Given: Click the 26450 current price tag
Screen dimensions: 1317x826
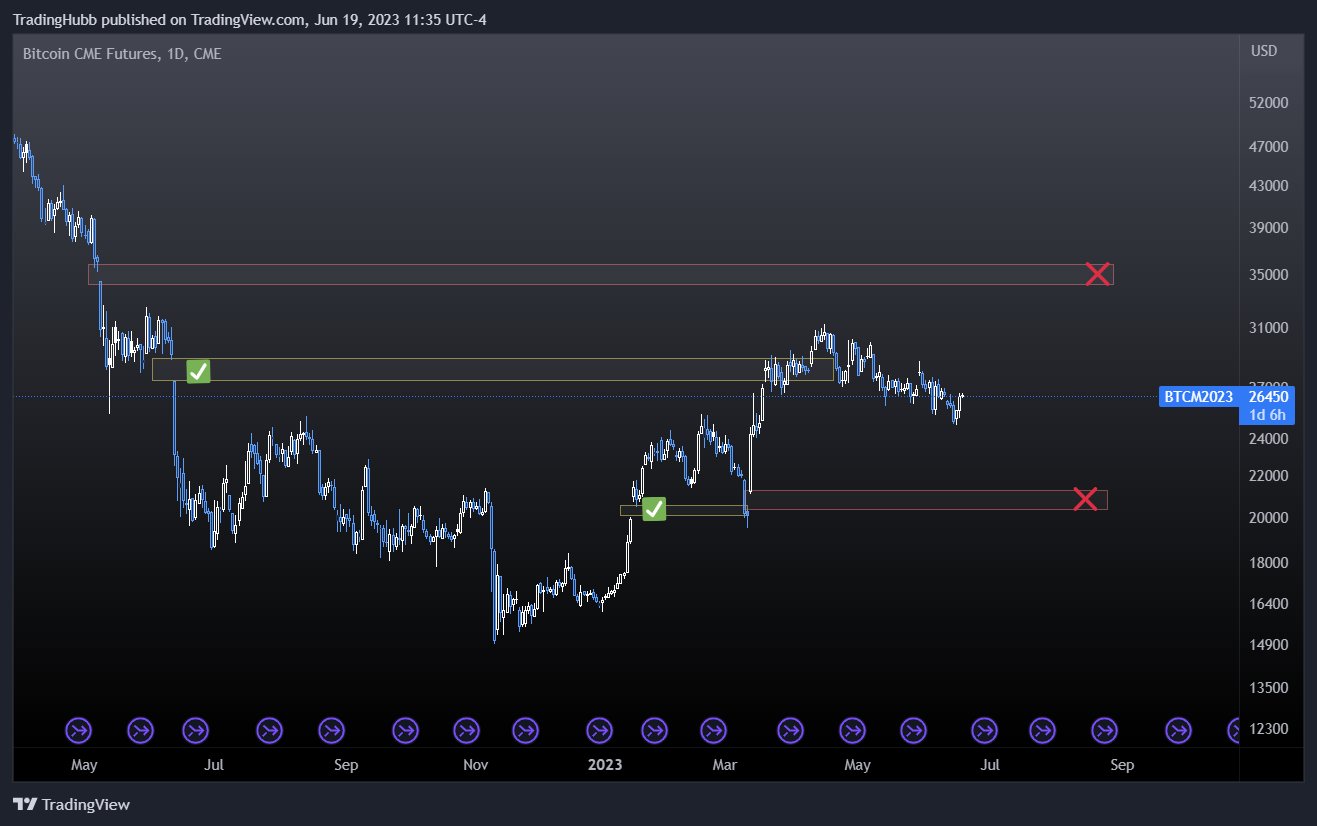Looking at the screenshot, I should coord(1267,397).
